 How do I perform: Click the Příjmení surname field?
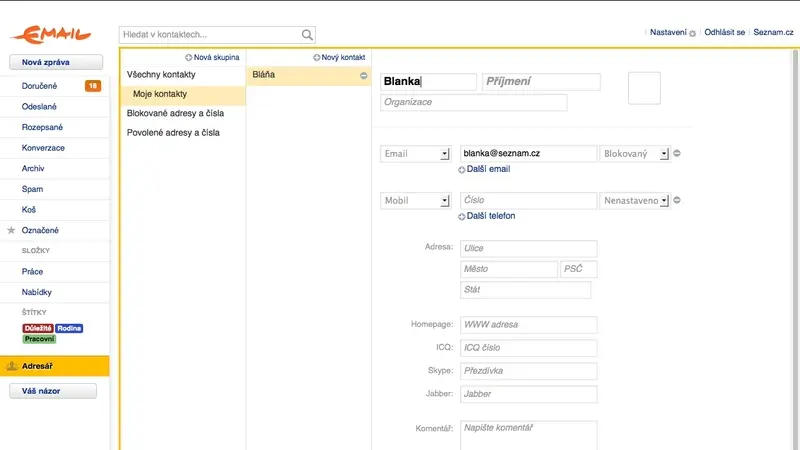(541, 82)
